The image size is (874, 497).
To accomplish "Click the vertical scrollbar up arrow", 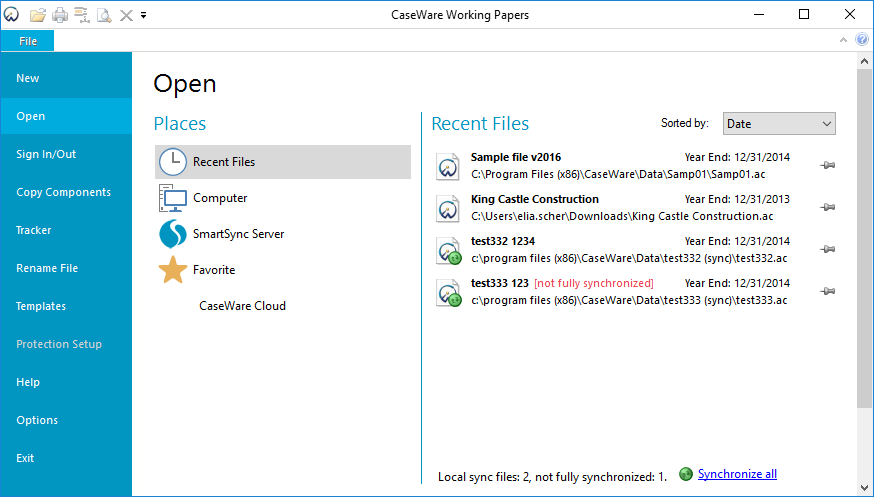I will (x=865, y=61).
